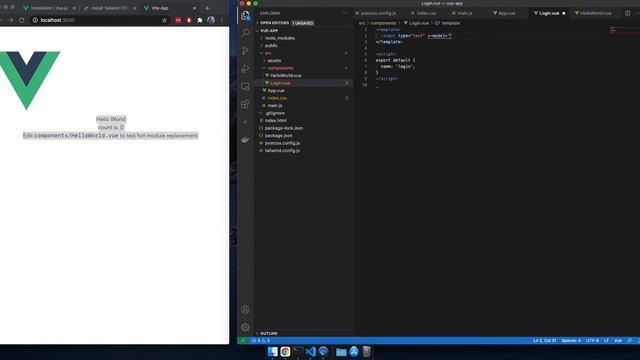Open Visual Studio Code from the Dock
This screenshot has width=640, height=360.
311,351
